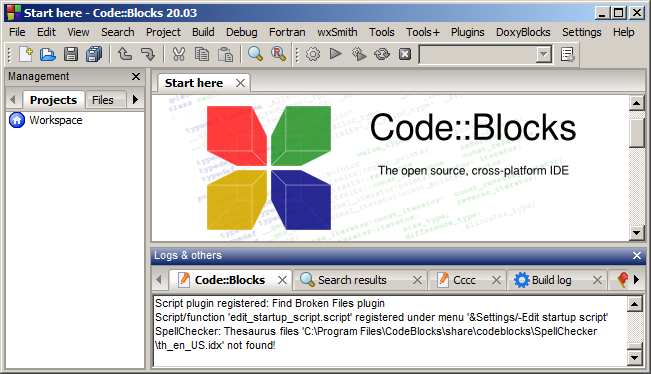Click the log scrollbar up arrow
The image size is (651, 374).
point(635,304)
